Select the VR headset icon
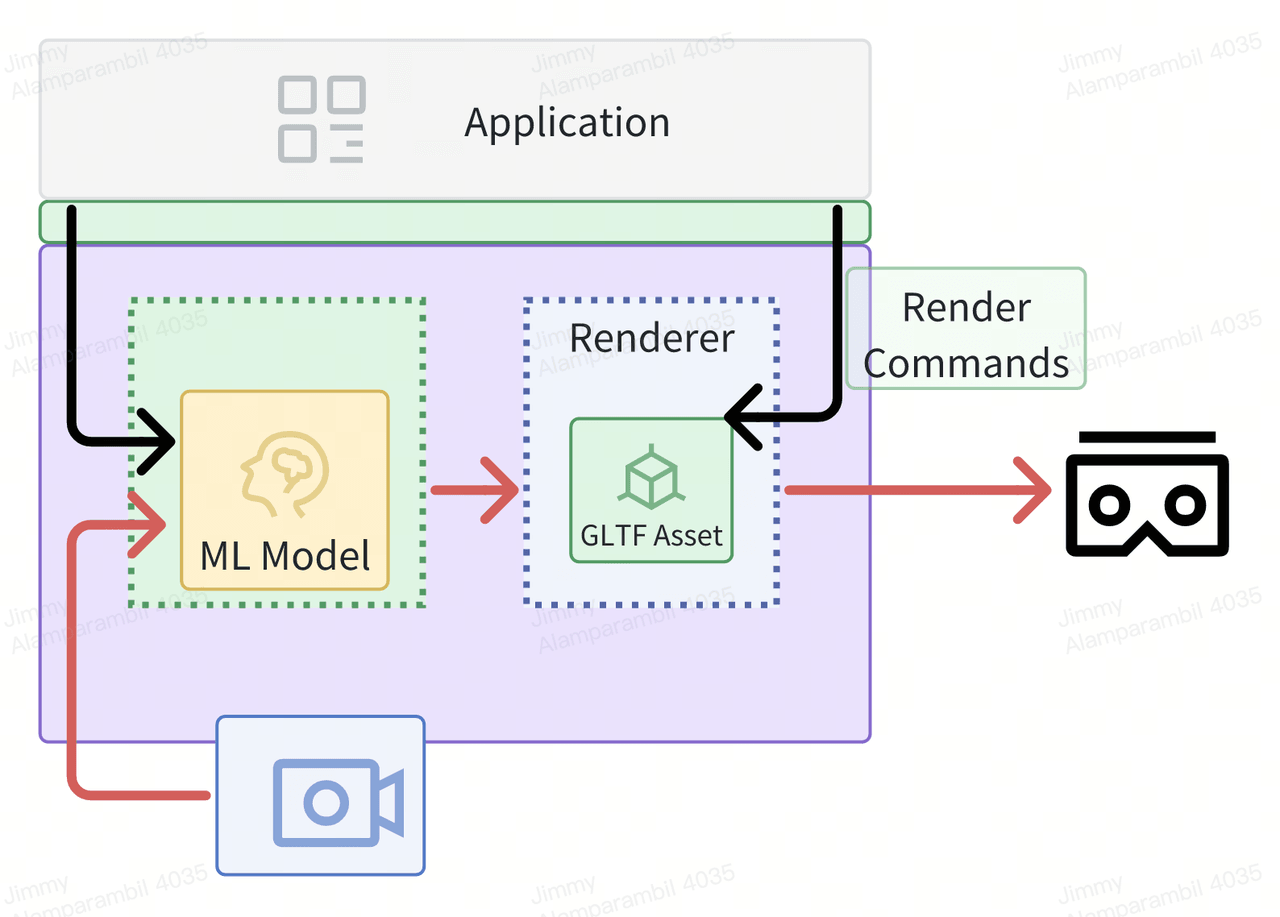Viewport: 1280px width, 917px height. click(1147, 494)
